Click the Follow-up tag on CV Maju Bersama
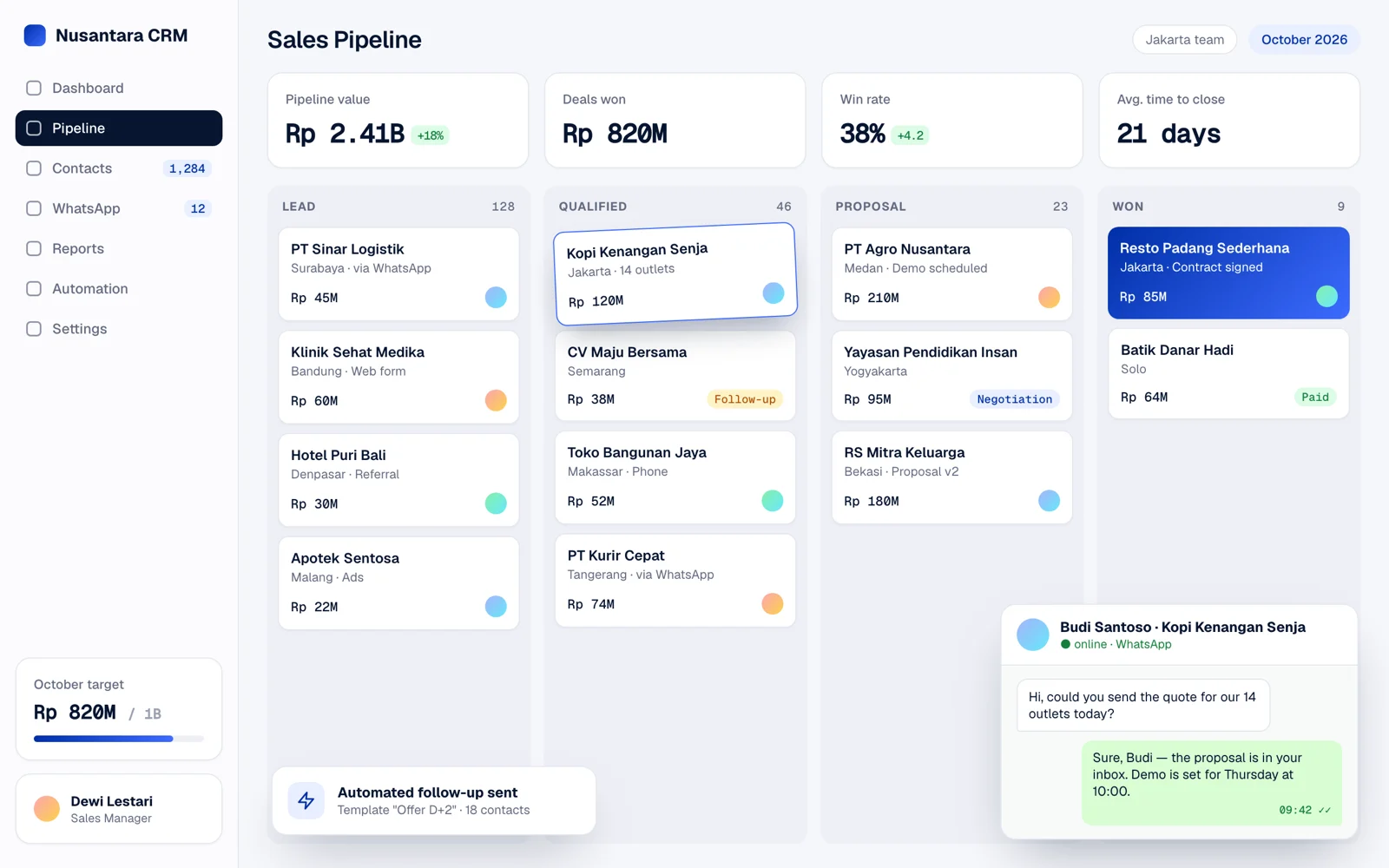Screen dimensions: 1389x868 [x=745, y=399]
